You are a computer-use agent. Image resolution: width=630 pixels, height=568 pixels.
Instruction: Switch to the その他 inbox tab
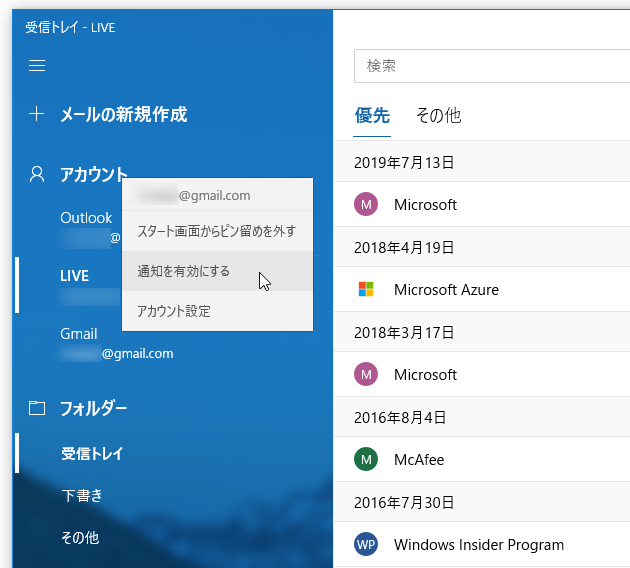(x=438, y=116)
